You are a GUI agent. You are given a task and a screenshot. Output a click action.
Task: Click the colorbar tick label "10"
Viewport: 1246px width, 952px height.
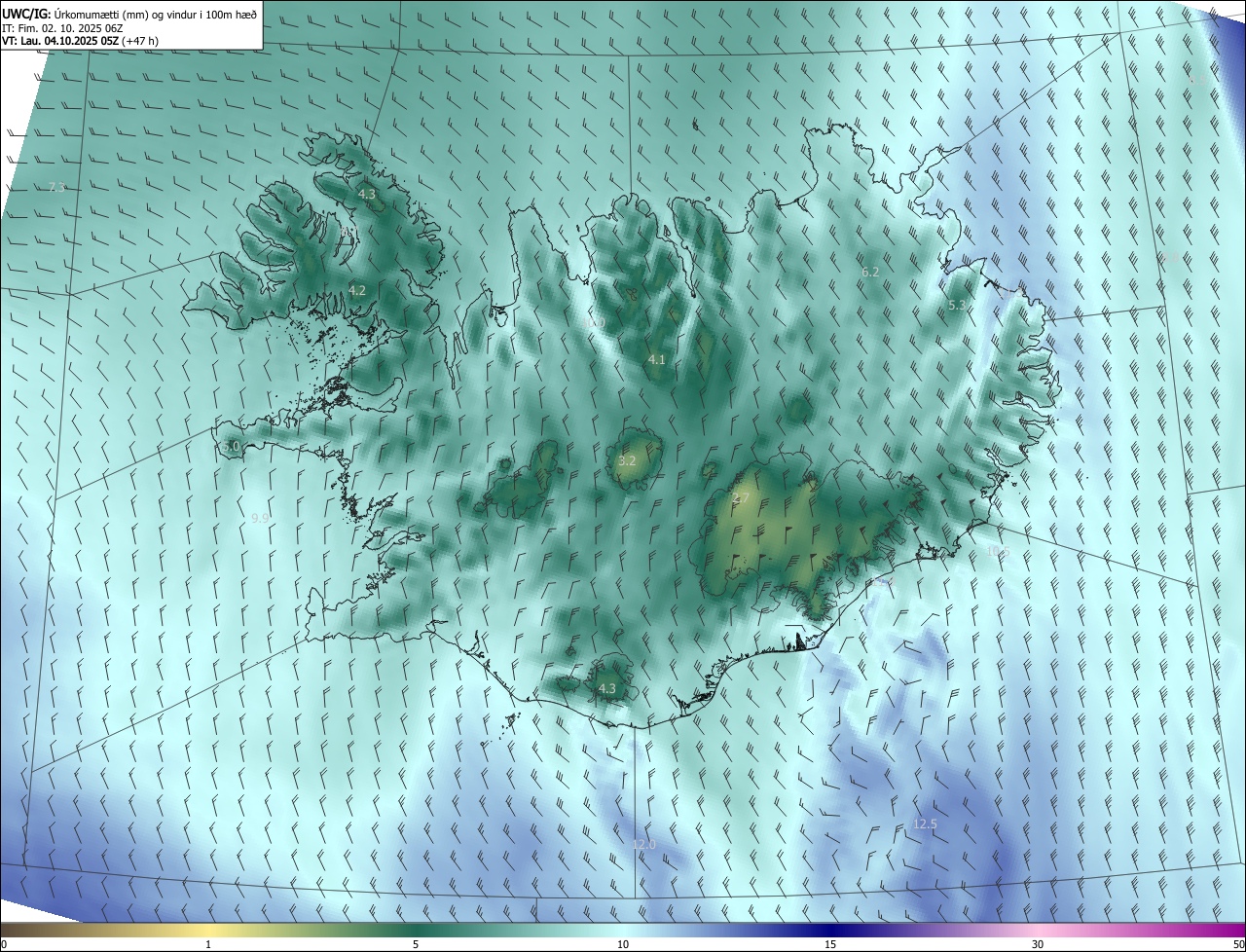pyautogui.click(x=623, y=944)
